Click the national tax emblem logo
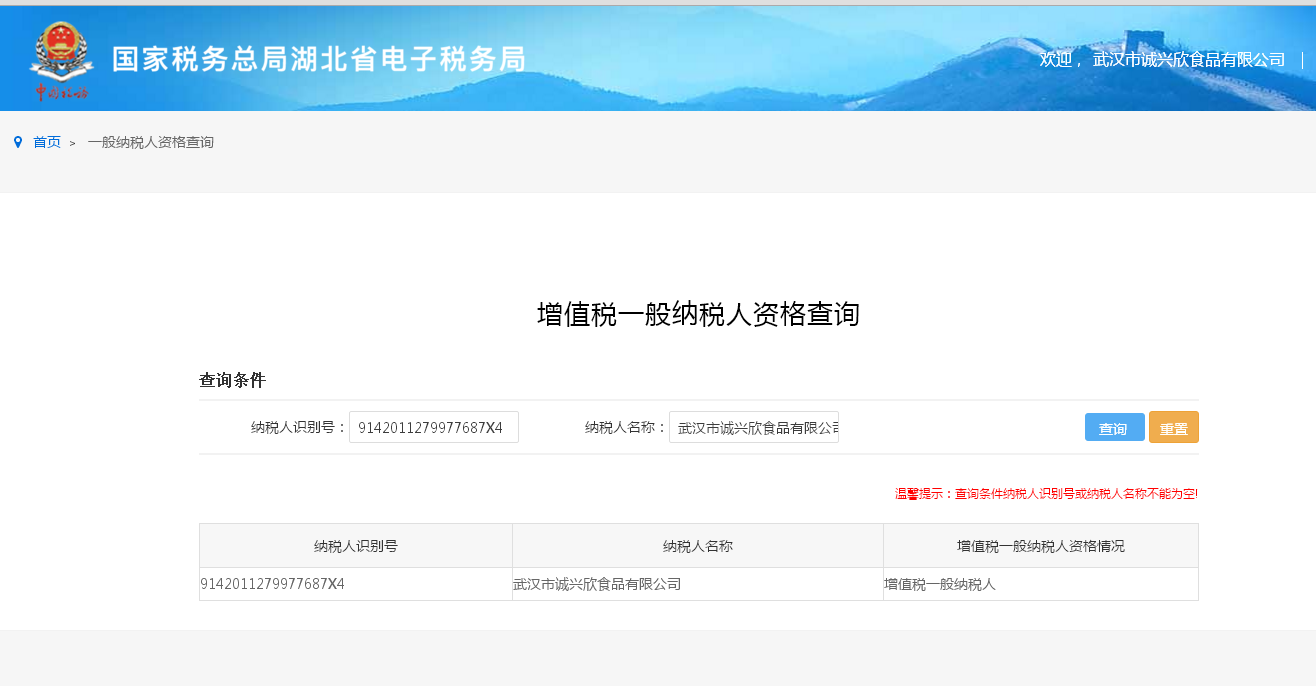Image resolution: width=1316 pixels, height=686 pixels. coord(61,60)
